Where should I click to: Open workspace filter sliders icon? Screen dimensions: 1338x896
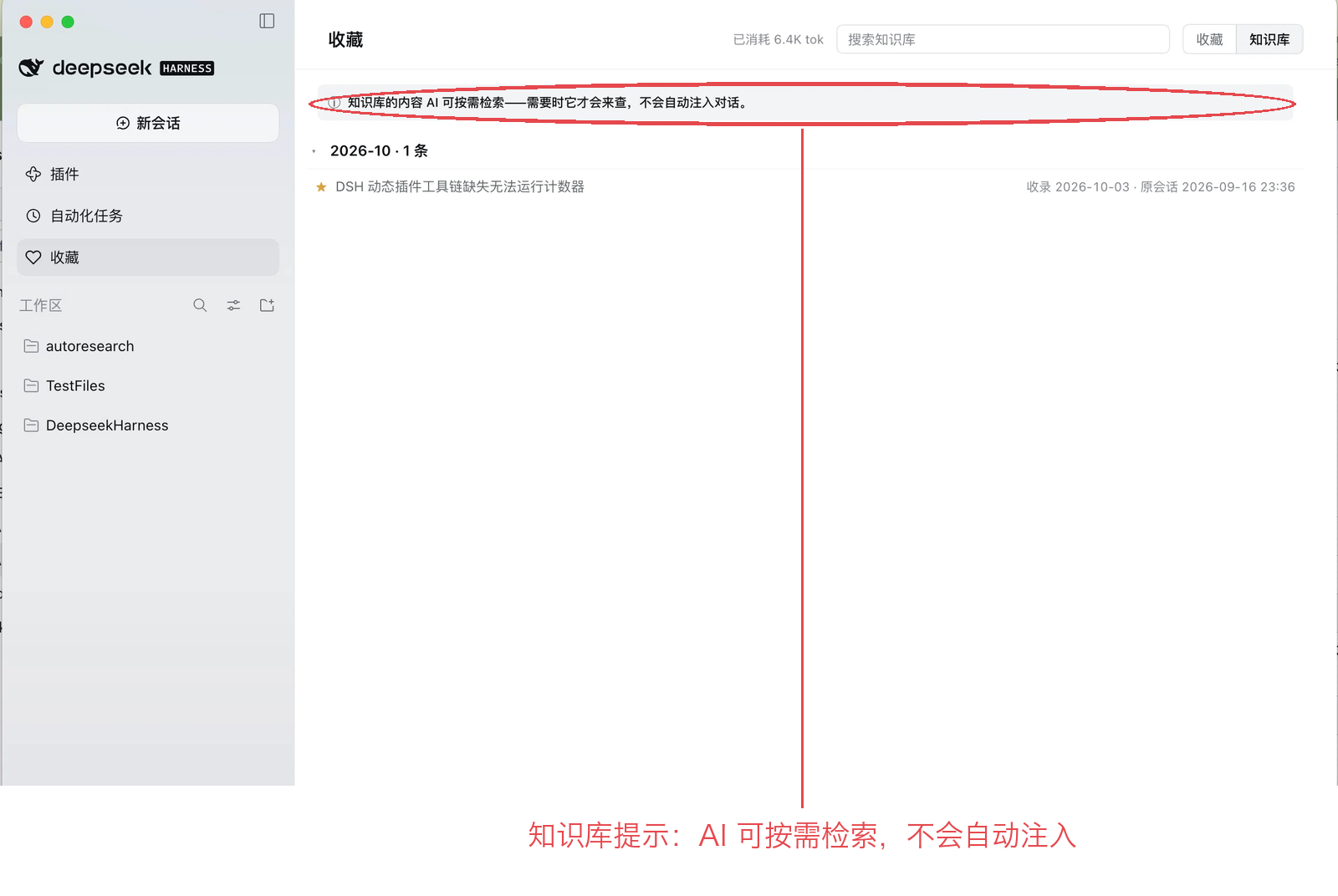coord(233,305)
